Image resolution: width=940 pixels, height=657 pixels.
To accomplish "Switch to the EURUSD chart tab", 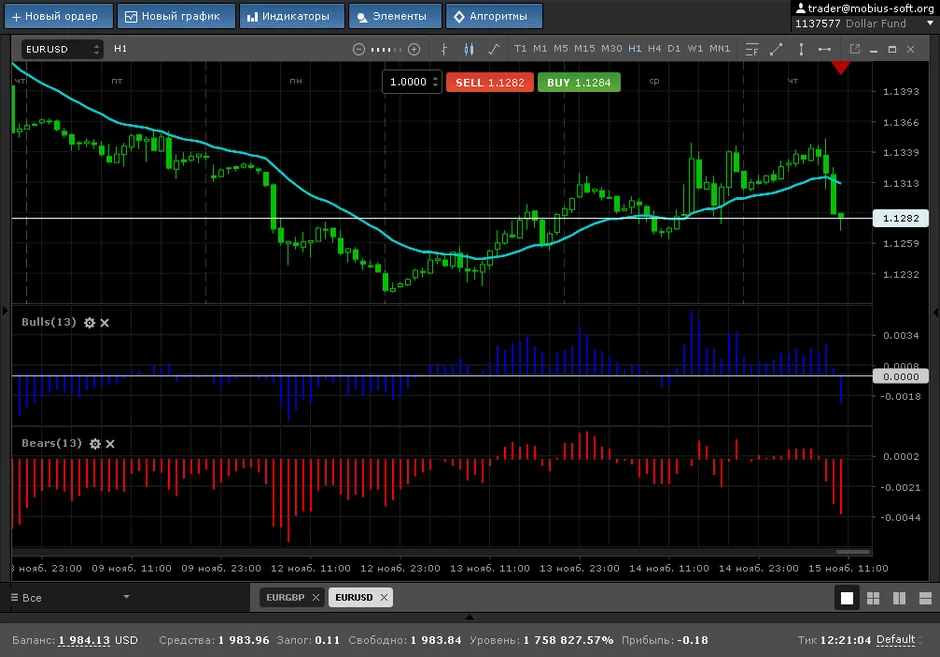I will tap(354, 598).
